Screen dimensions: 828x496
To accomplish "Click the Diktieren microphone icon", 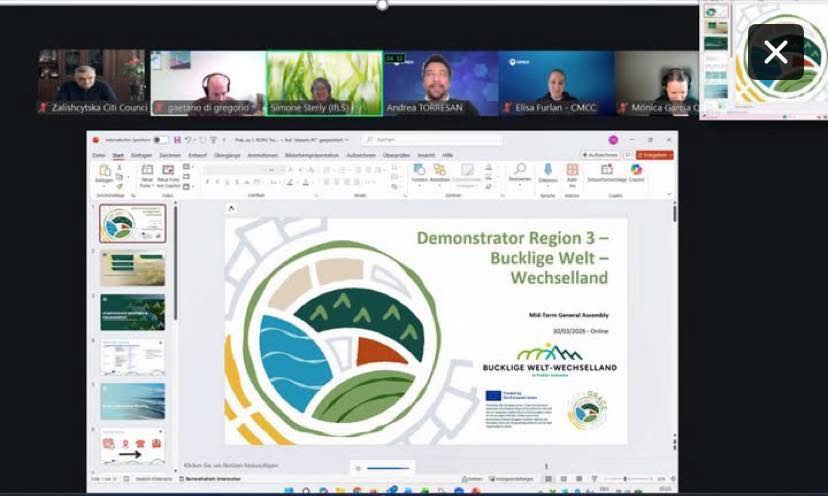I will 548,174.
